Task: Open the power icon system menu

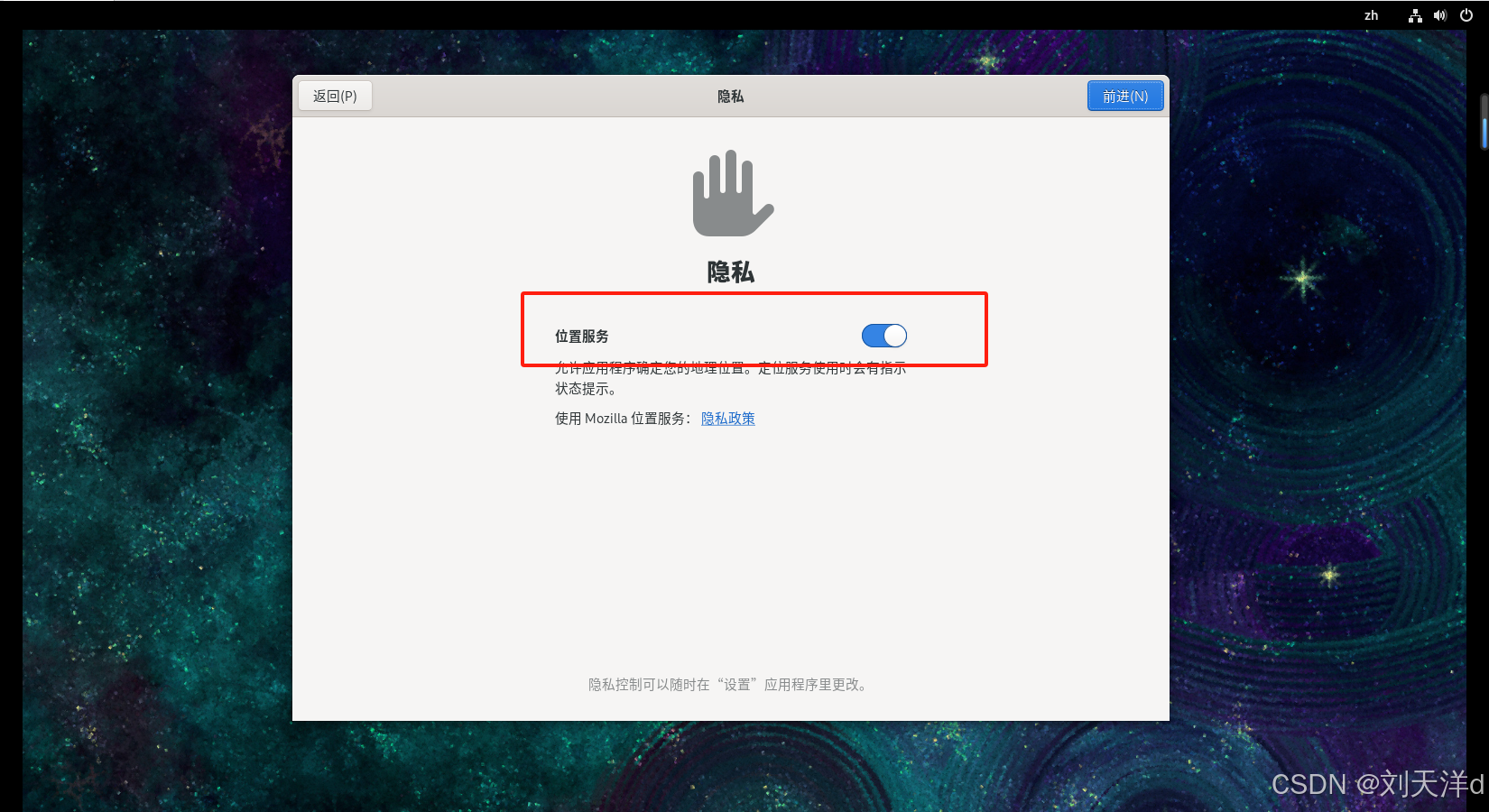Action: coord(1466,15)
